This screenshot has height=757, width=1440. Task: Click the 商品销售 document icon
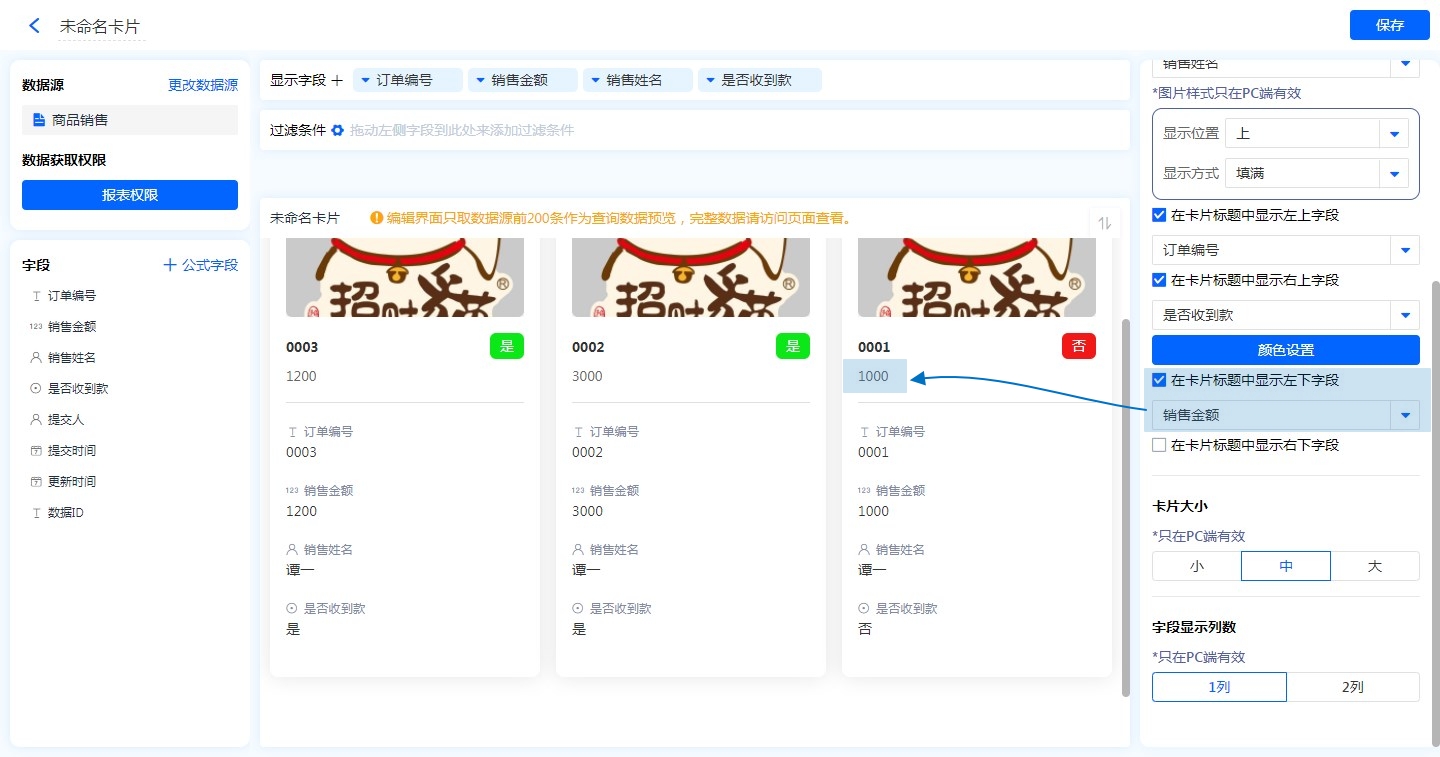click(39, 120)
